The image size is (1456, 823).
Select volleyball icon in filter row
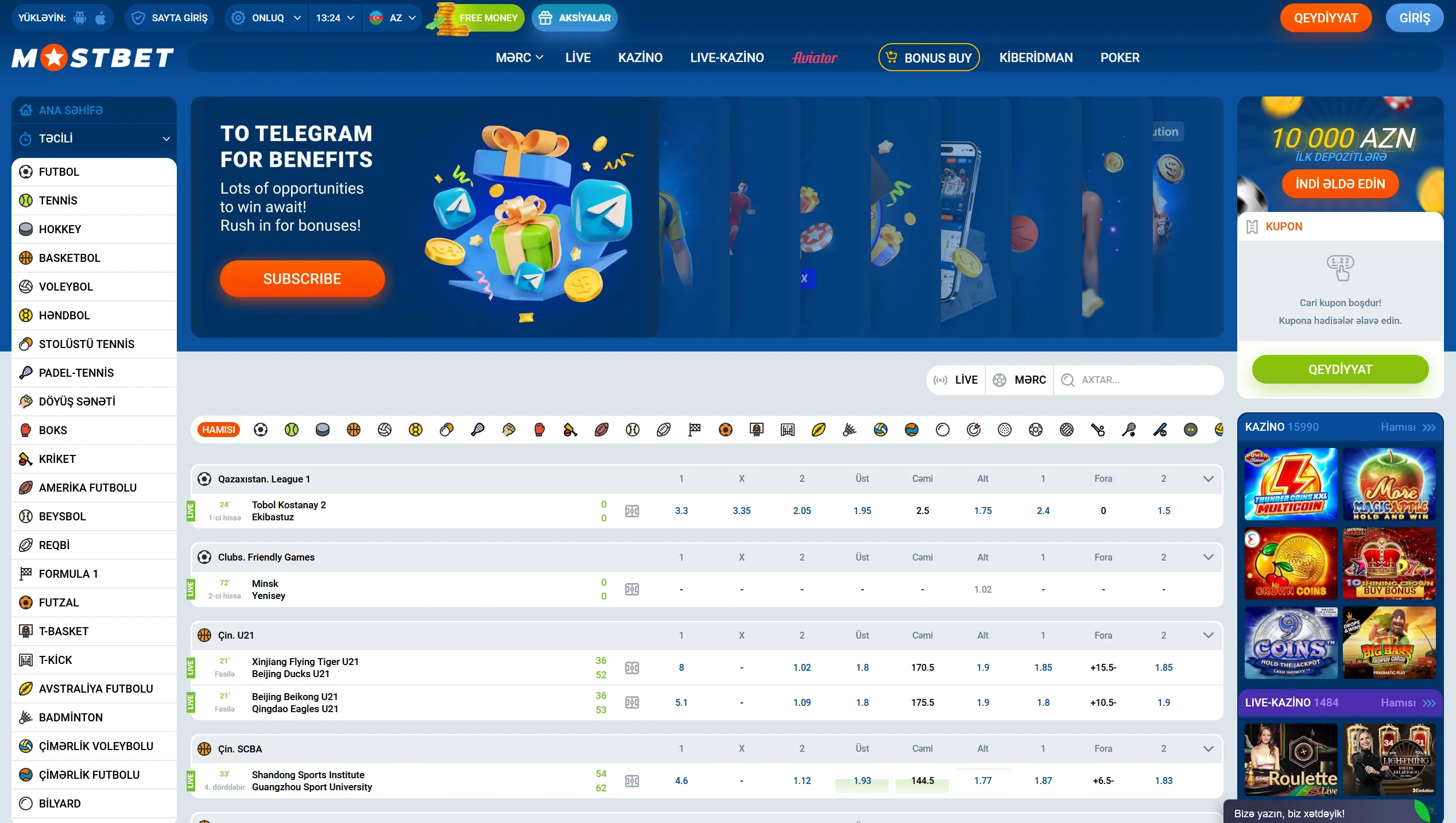[385, 430]
